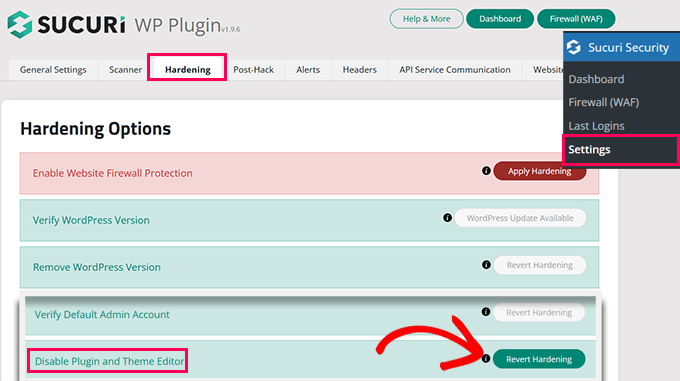Click the Firewall (WAF) header button
This screenshot has width=680, height=381.
coord(576,19)
